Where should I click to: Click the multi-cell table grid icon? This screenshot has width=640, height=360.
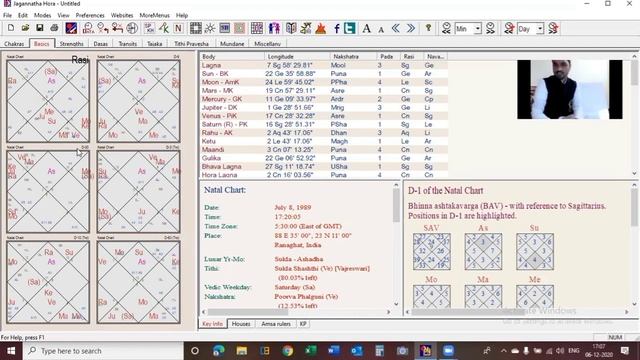257,28
